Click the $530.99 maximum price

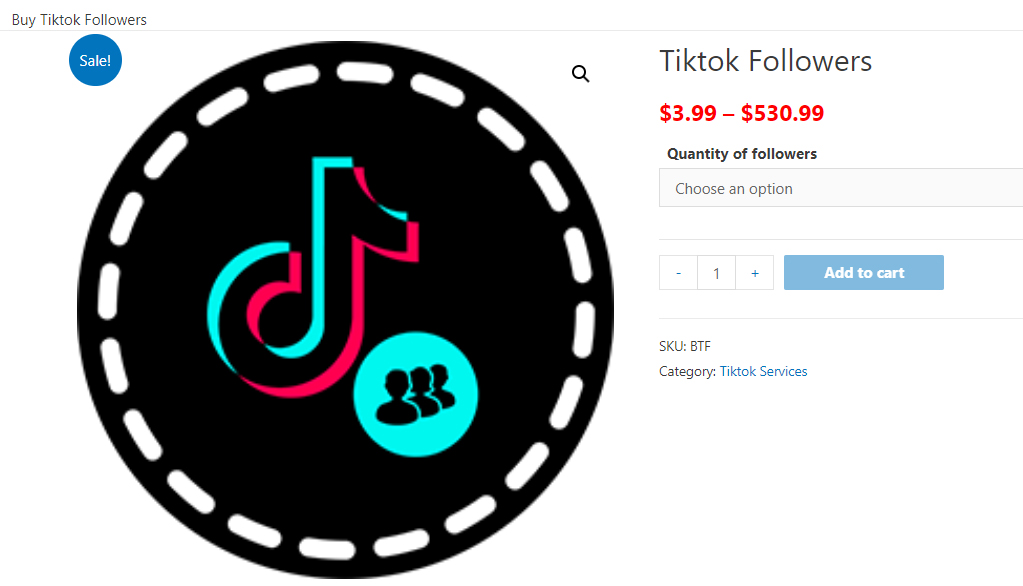point(782,113)
